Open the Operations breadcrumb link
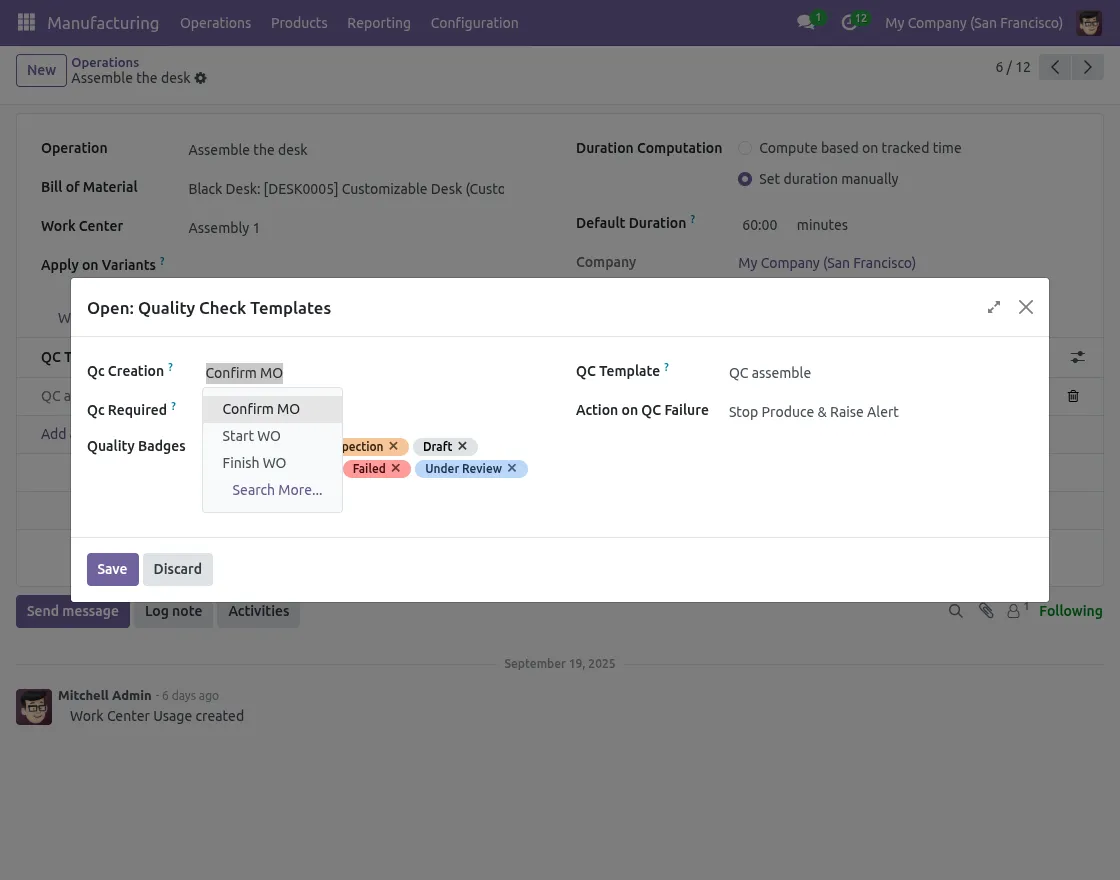Viewport: 1120px width, 880px height. (x=105, y=62)
